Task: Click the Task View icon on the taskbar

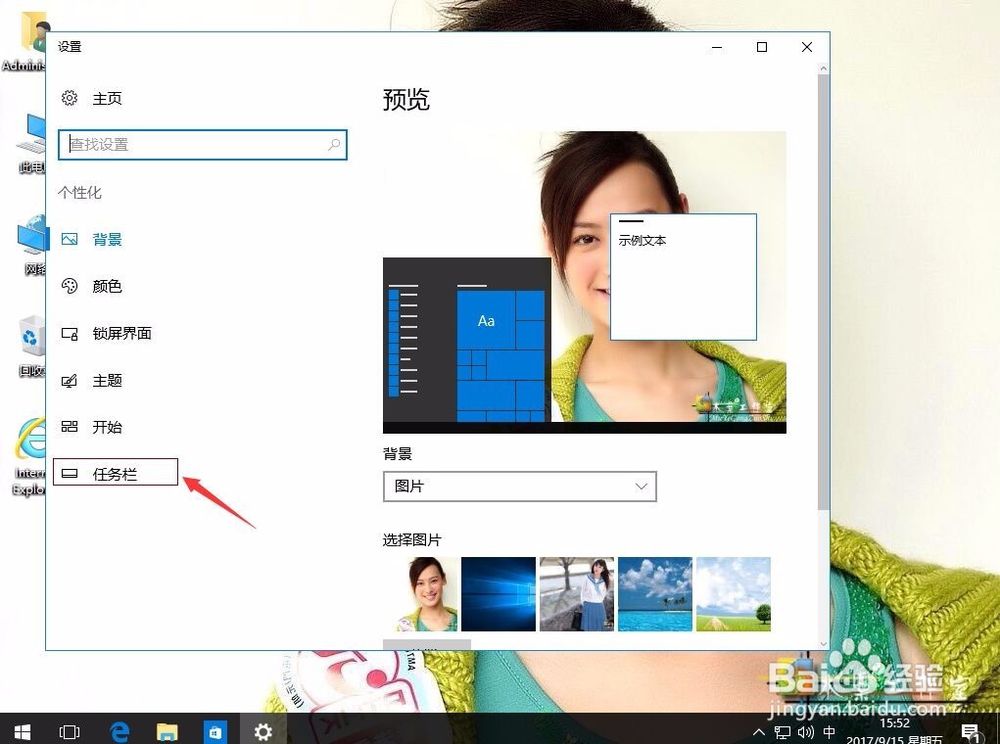Action: tap(69, 731)
